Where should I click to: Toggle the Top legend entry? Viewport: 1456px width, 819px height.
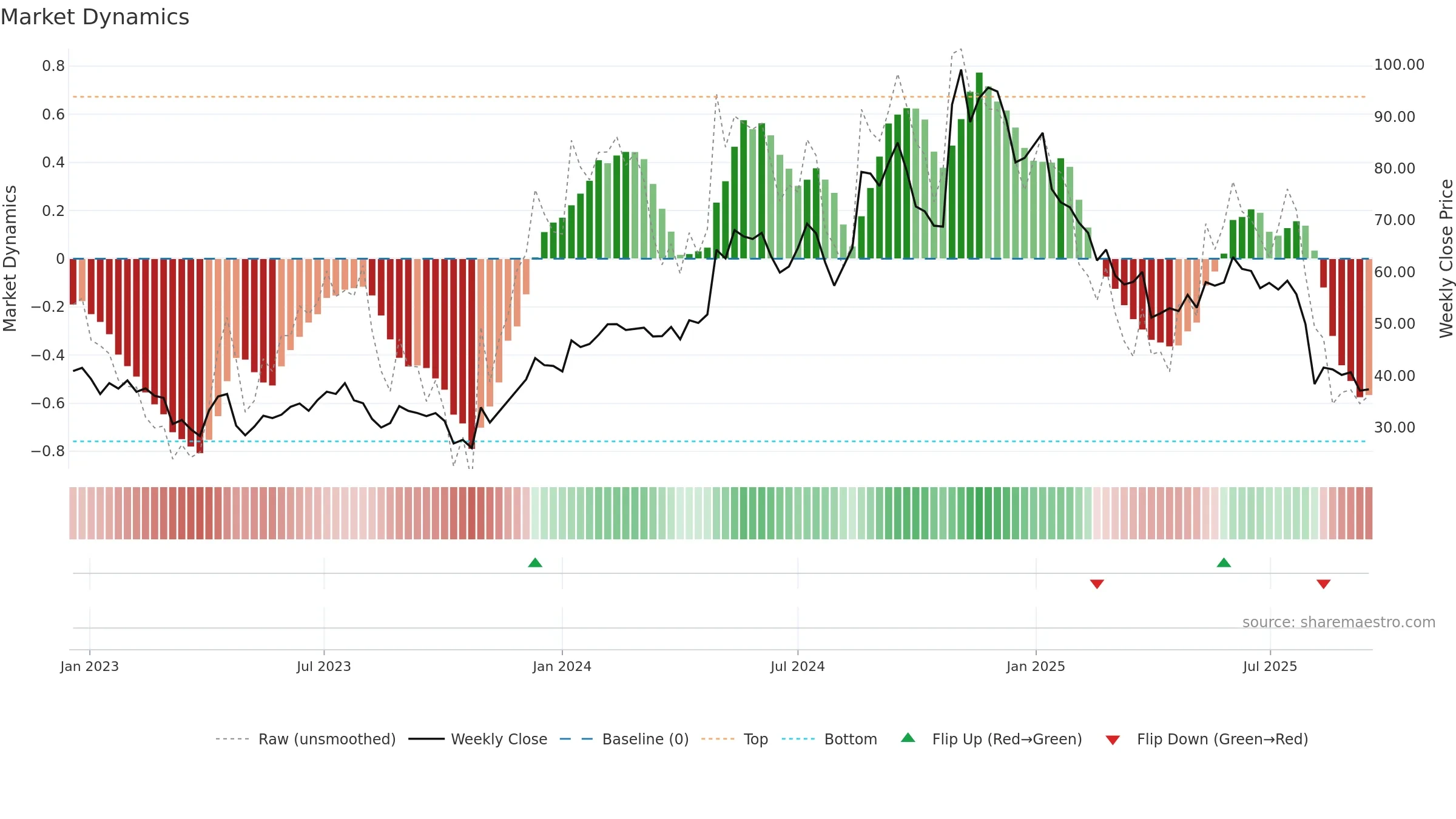click(x=735, y=739)
